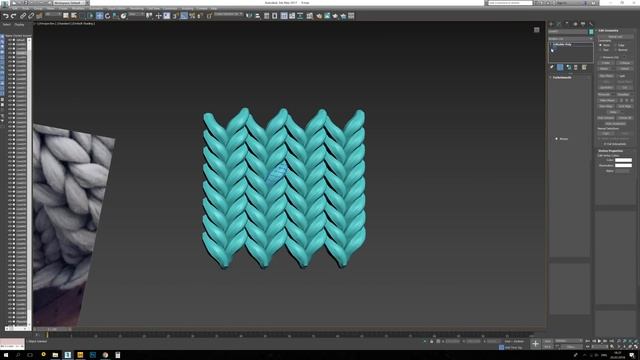Open the selection filter dropdown in toolbar
The image size is (640, 360).
(53, 15)
